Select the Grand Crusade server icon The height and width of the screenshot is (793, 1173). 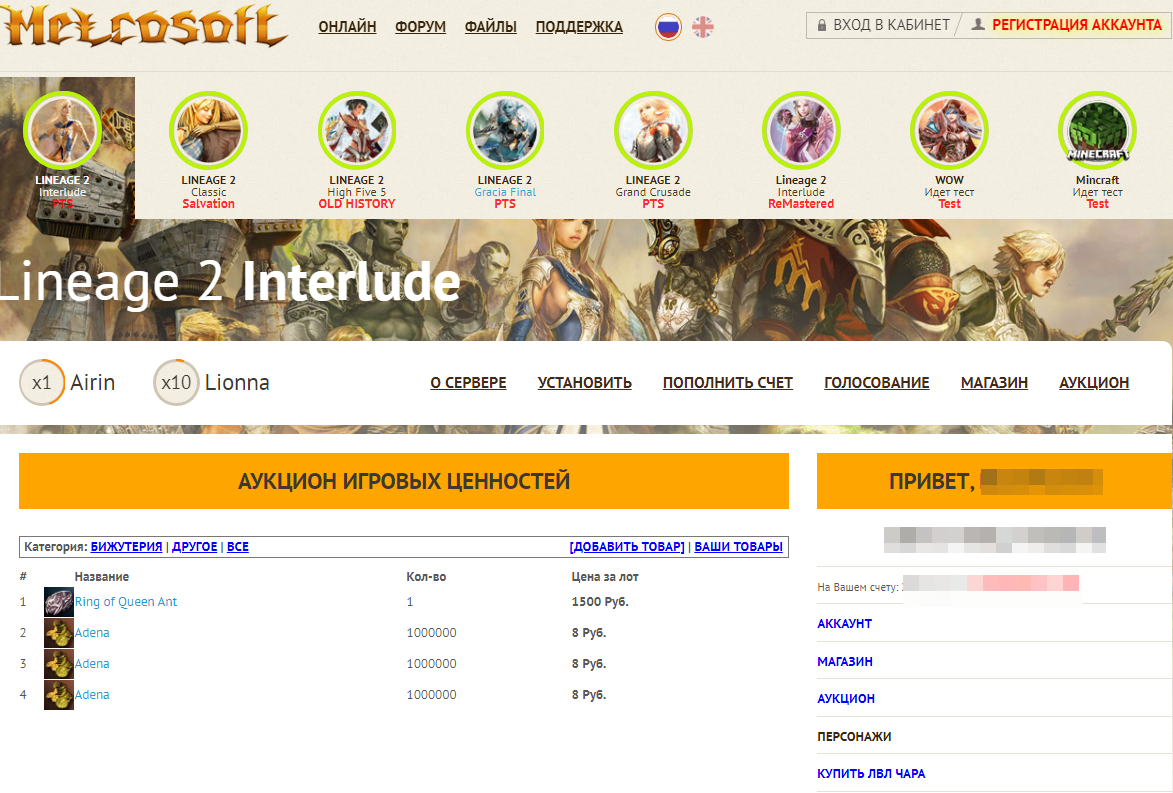click(x=653, y=131)
